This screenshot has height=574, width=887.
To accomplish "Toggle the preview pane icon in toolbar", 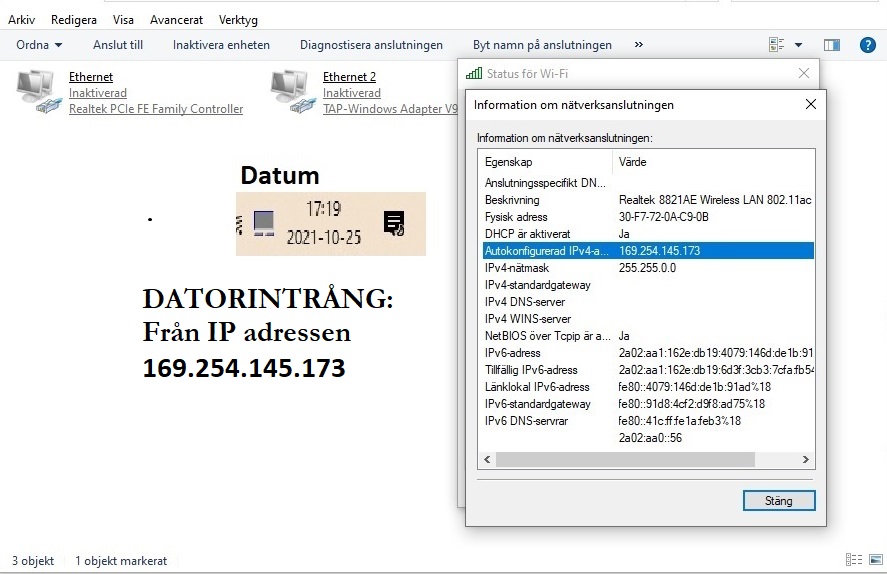I will (x=832, y=45).
